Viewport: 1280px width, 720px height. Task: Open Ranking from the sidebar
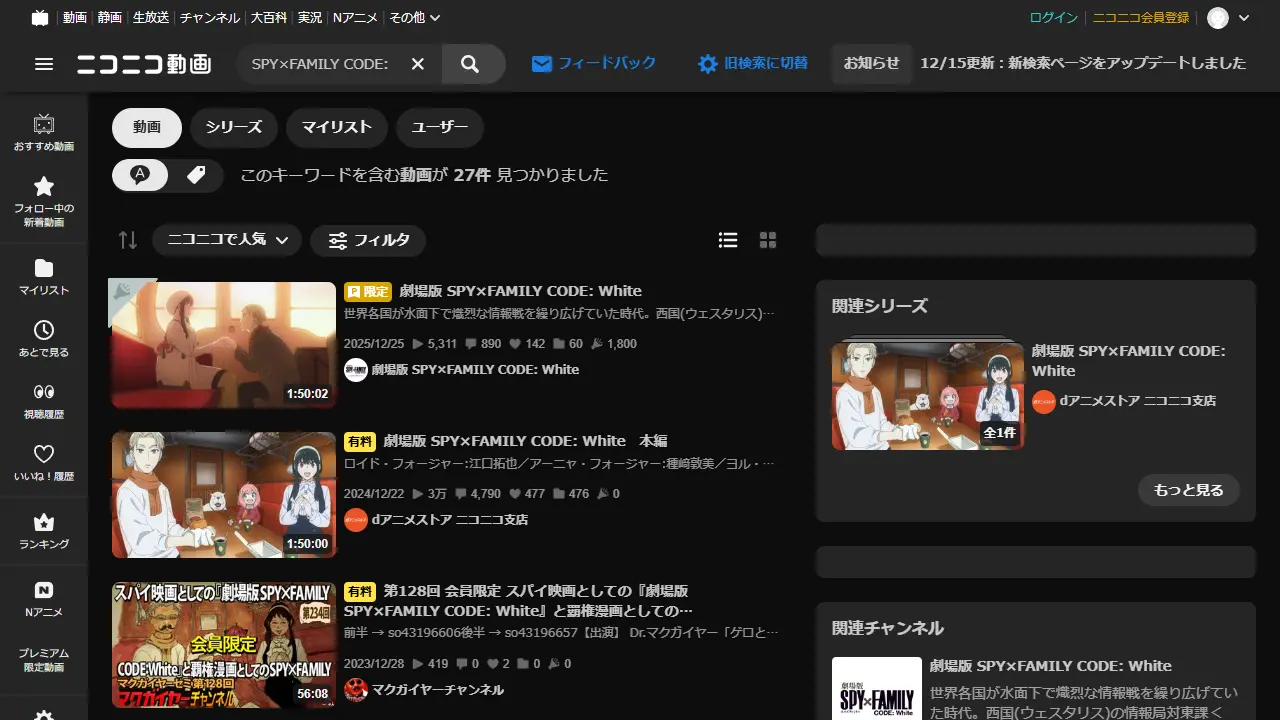click(44, 531)
